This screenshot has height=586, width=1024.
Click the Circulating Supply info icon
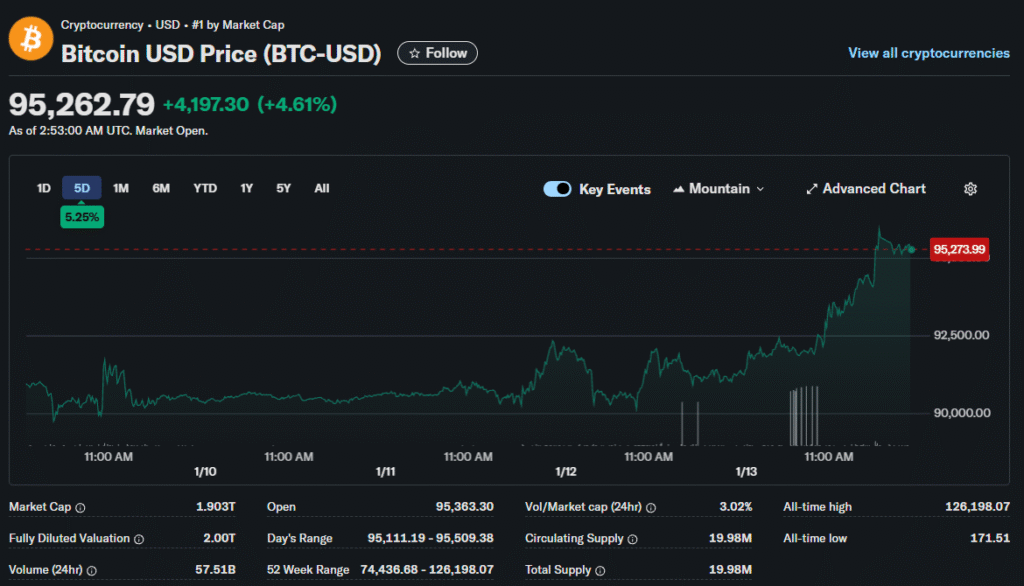[632, 539]
